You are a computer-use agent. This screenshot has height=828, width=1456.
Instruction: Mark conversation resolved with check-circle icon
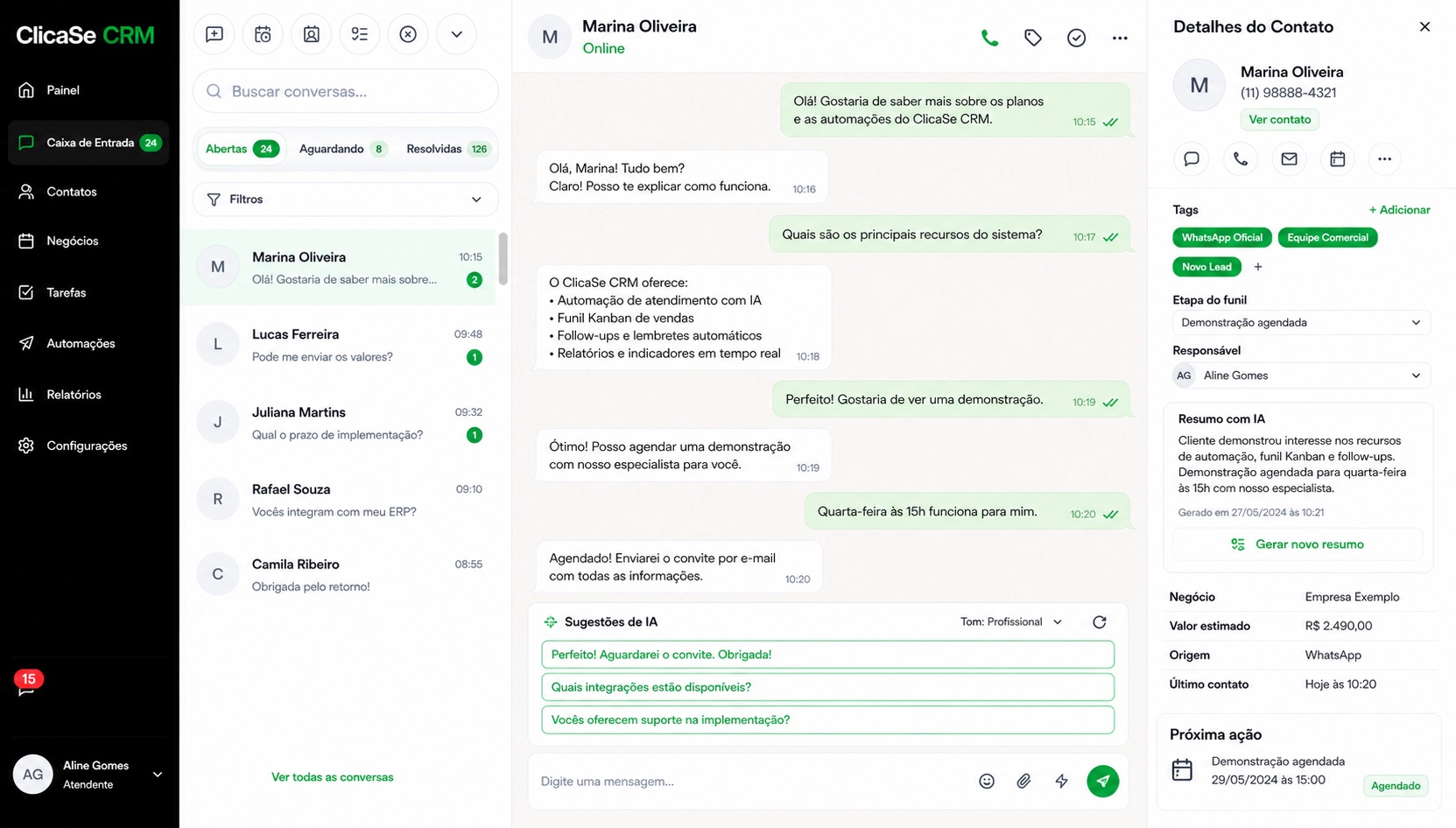point(1076,38)
